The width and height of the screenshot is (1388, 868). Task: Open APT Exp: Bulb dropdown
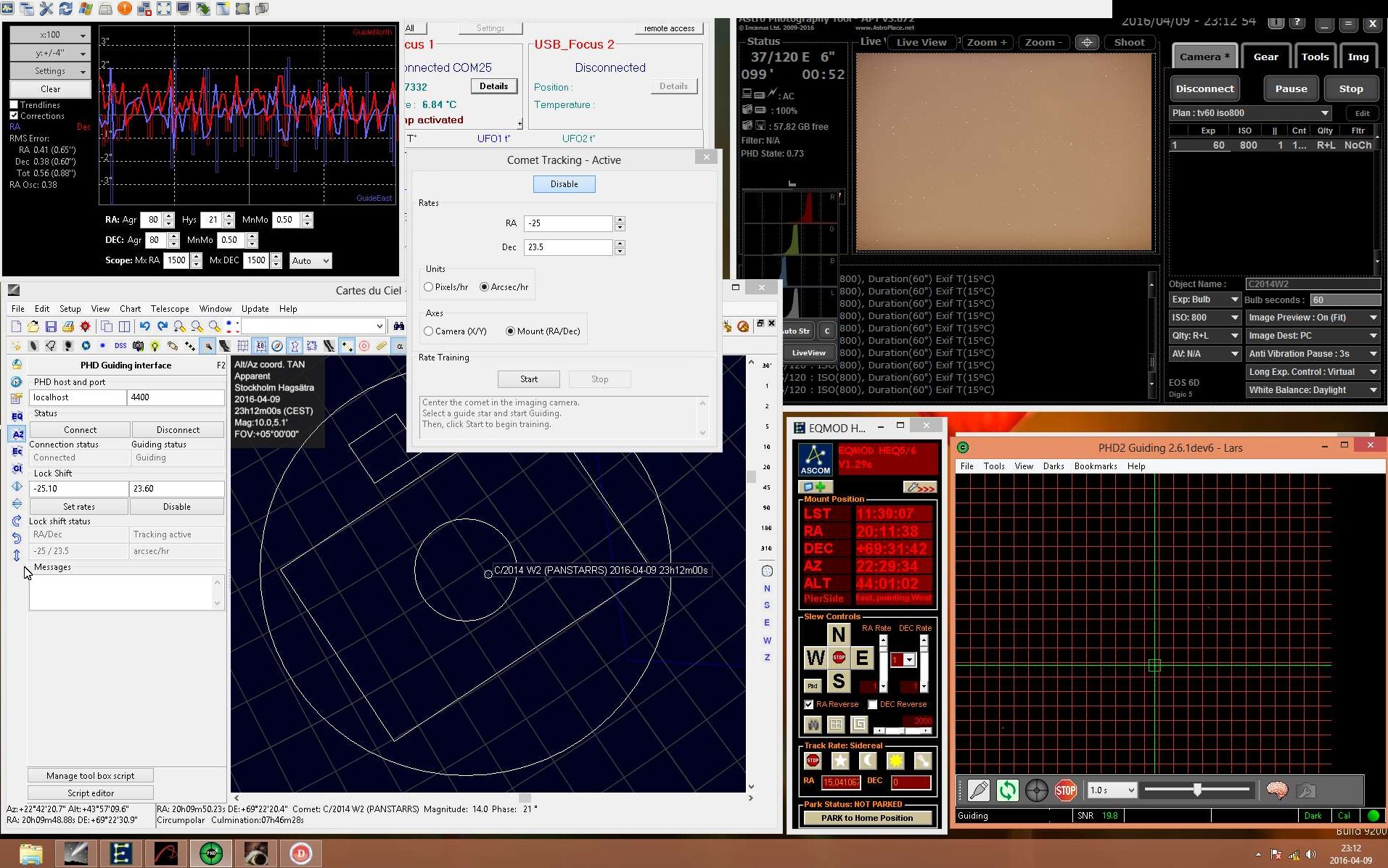pos(1204,299)
